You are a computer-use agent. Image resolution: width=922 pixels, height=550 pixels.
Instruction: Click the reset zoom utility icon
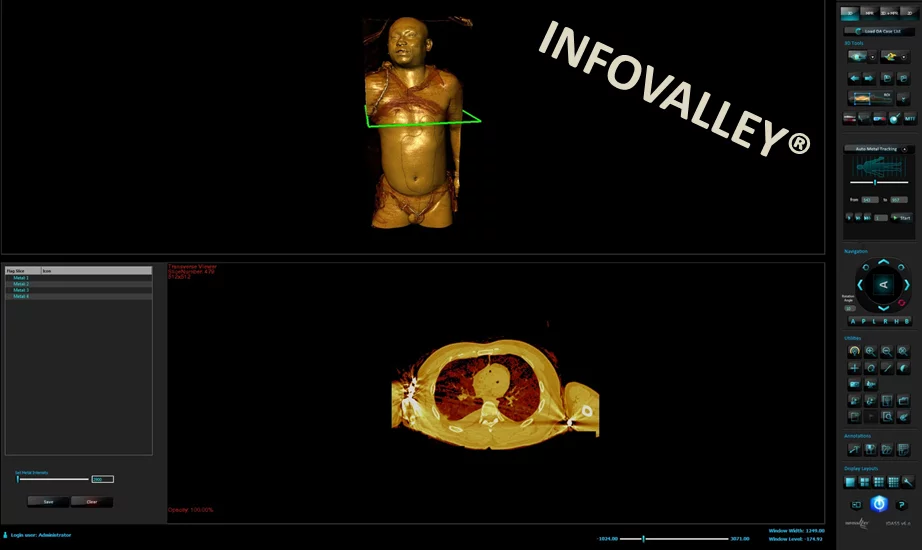(x=903, y=351)
